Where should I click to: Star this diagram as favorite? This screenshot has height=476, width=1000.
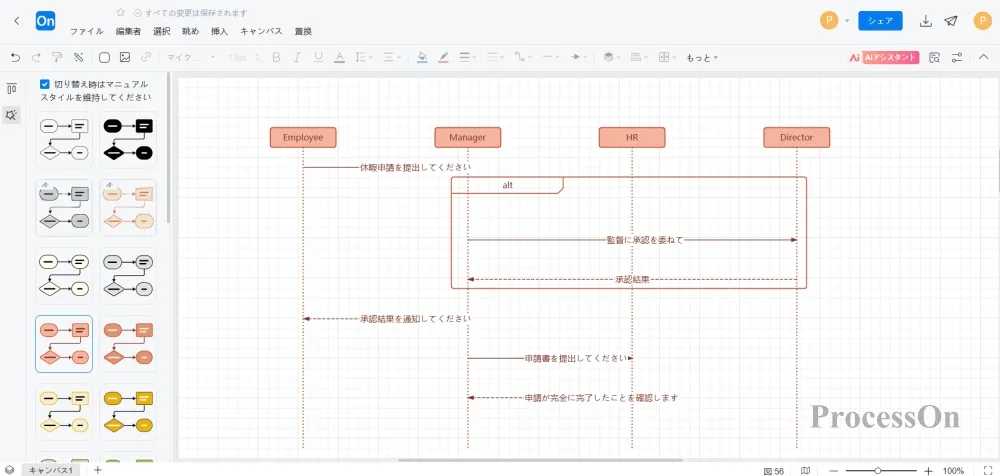tap(121, 12)
